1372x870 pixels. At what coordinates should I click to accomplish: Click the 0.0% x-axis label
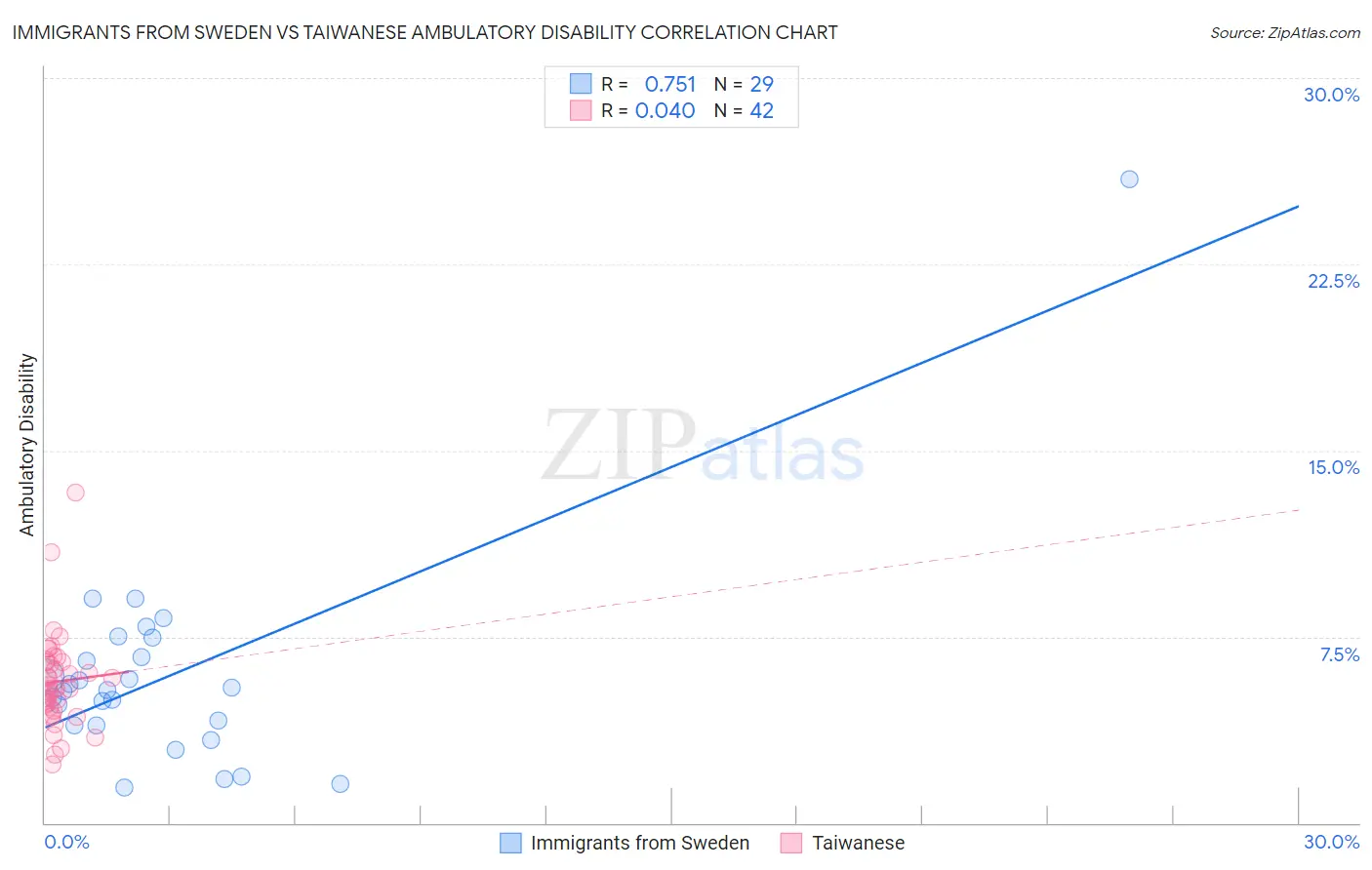[66, 842]
